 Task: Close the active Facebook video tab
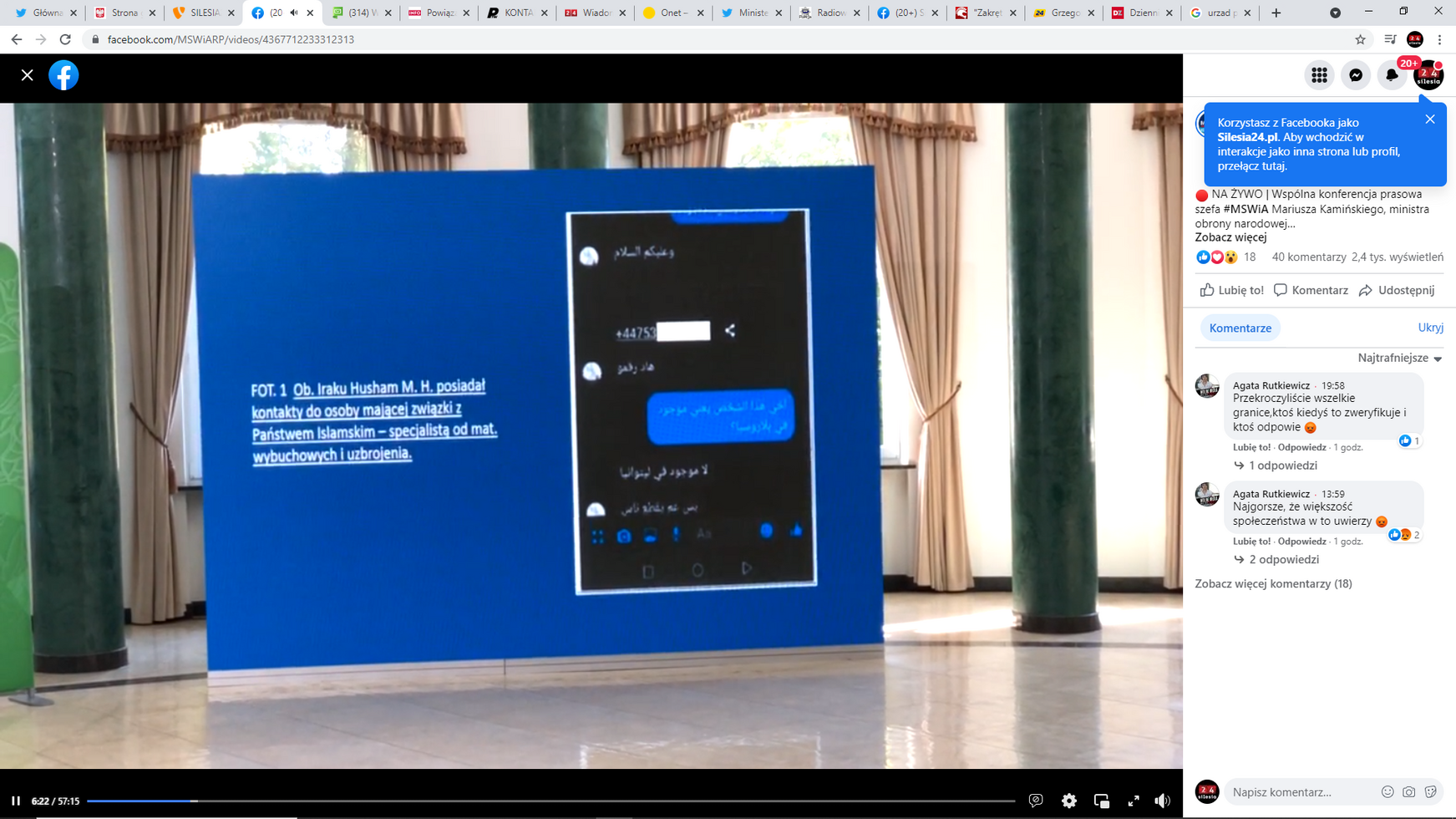[311, 13]
